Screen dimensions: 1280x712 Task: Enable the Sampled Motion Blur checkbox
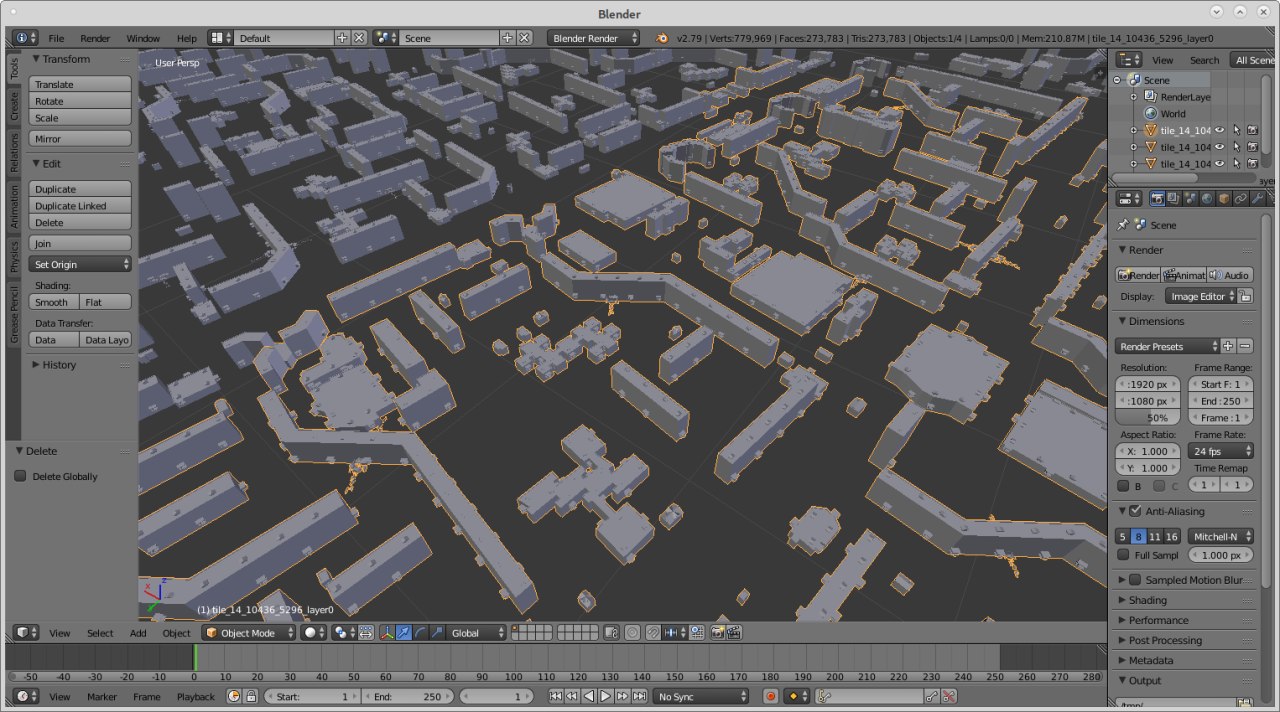[1135, 580]
